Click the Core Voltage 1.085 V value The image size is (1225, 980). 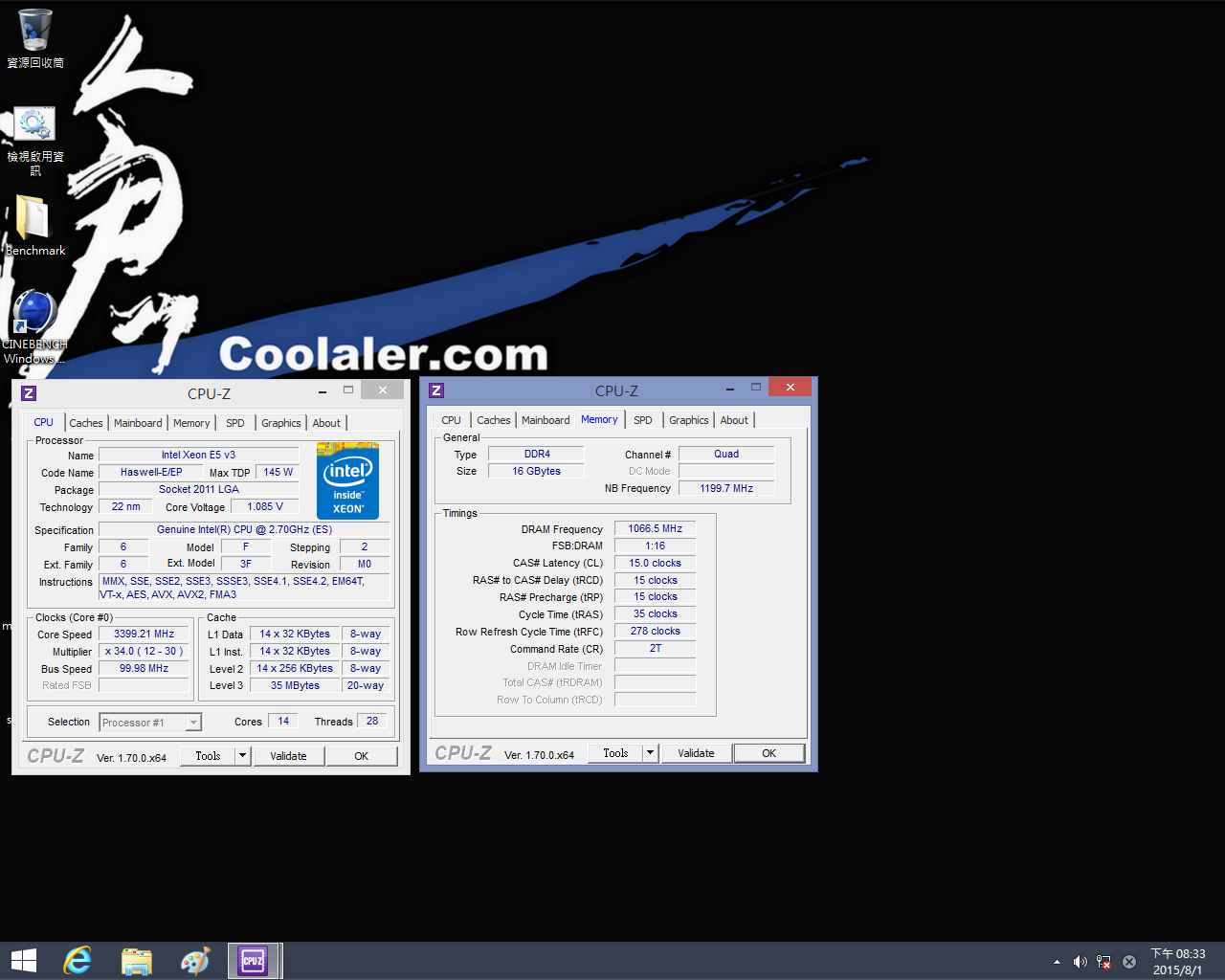pos(264,506)
